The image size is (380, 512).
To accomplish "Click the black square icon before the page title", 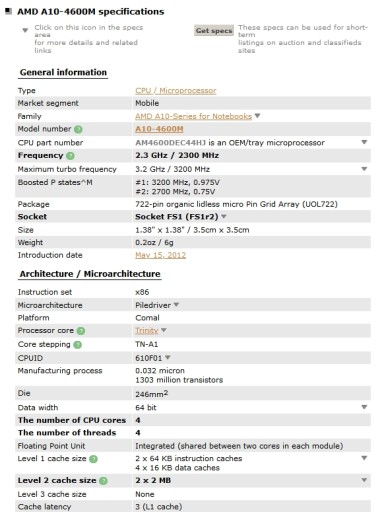I will tap(8, 11).
